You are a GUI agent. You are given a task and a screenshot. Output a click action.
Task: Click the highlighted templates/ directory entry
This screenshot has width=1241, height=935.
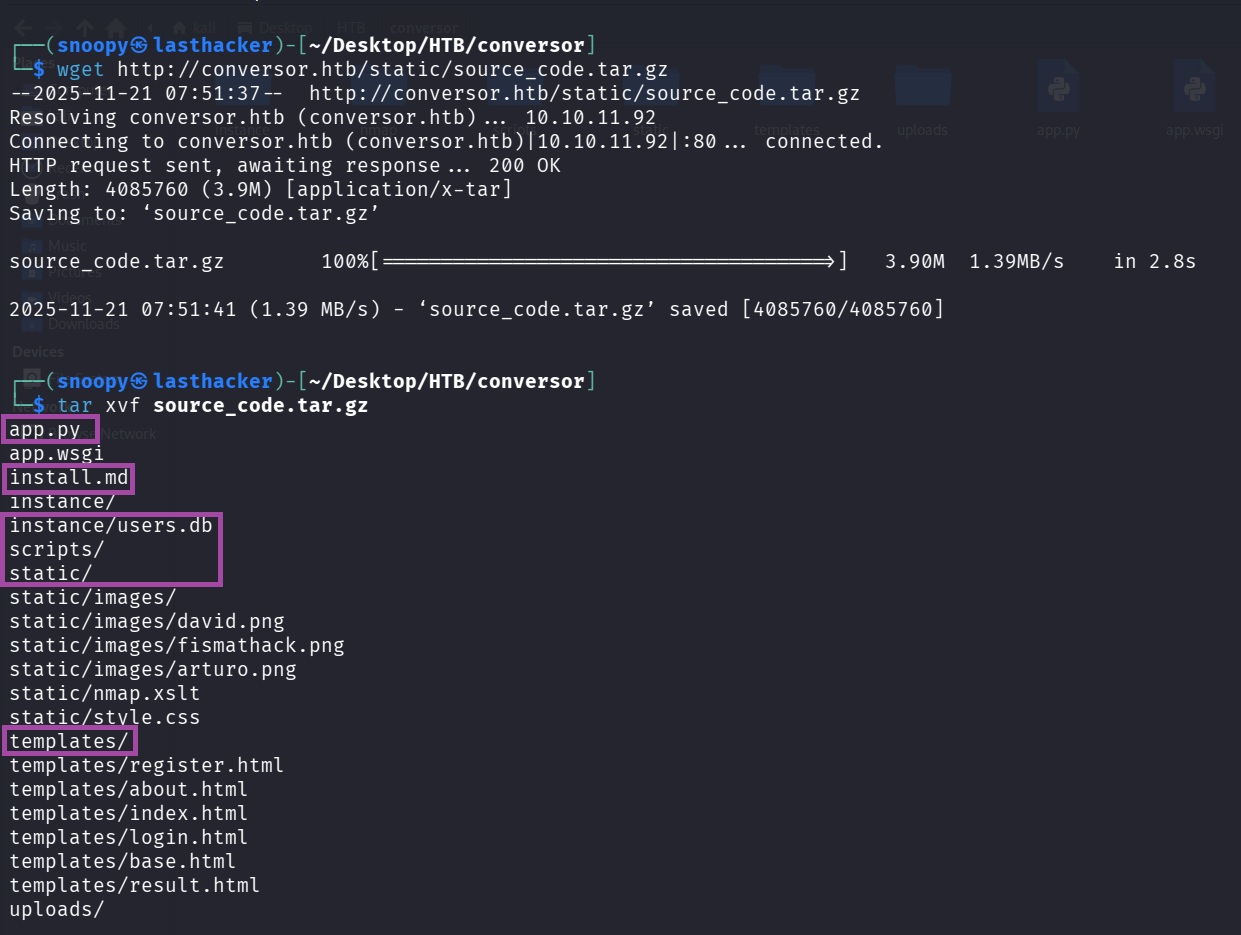[x=69, y=741]
